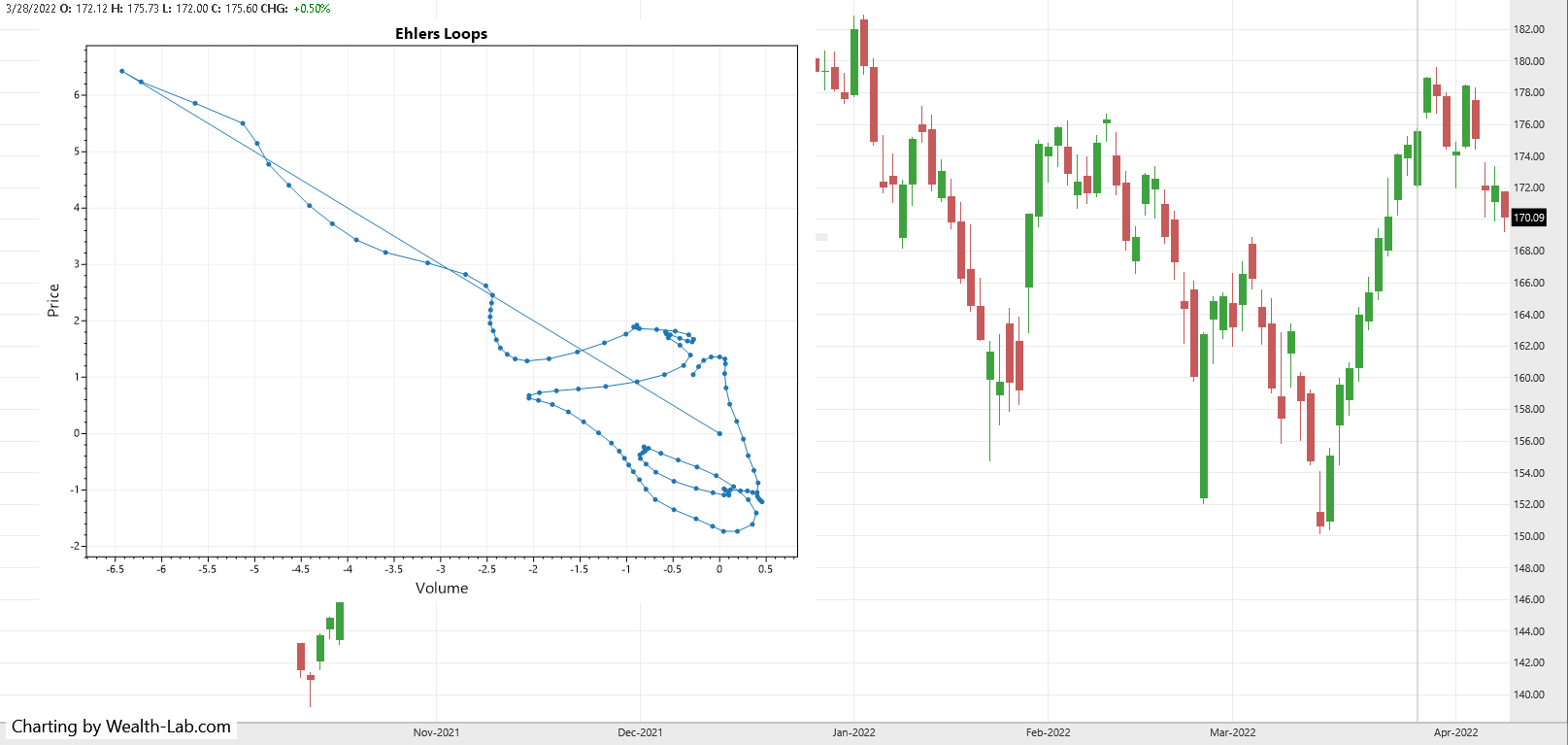Click the 164.00 price scale label
This screenshot has width=1568, height=745.
[1529, 315]
